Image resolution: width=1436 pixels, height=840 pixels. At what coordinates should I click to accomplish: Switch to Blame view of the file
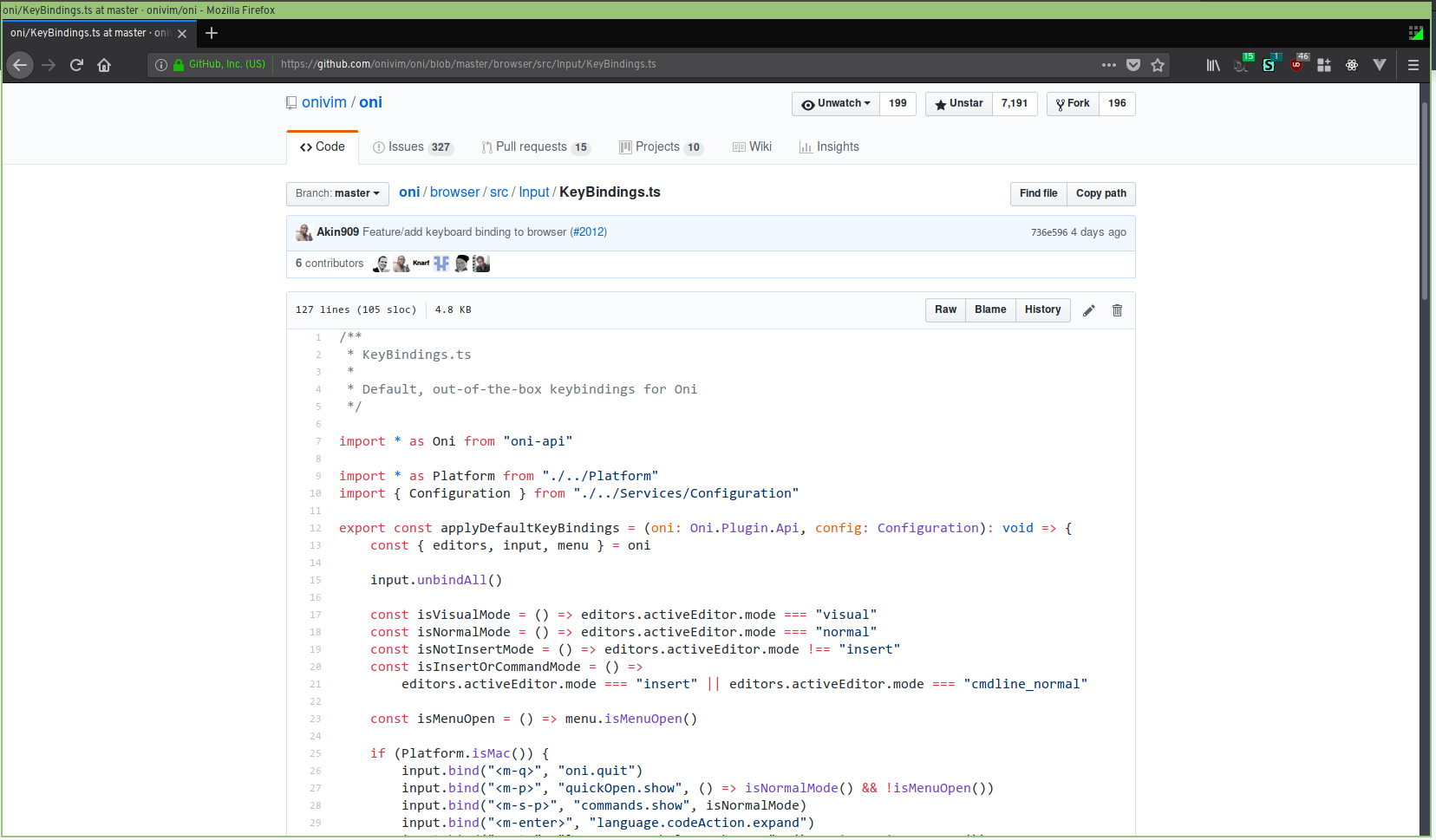pos(990,309)
